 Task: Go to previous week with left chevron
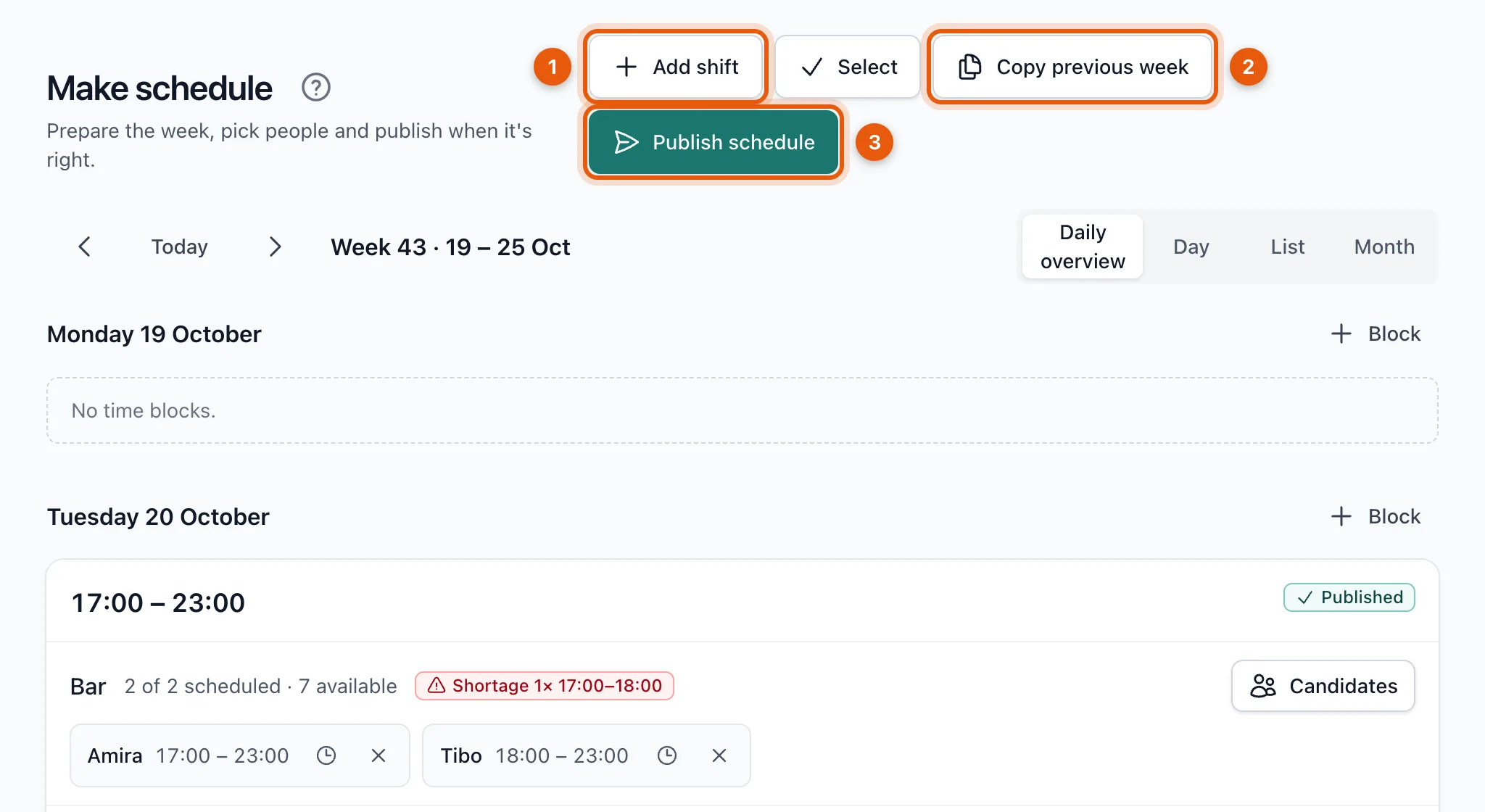[85, 246]
